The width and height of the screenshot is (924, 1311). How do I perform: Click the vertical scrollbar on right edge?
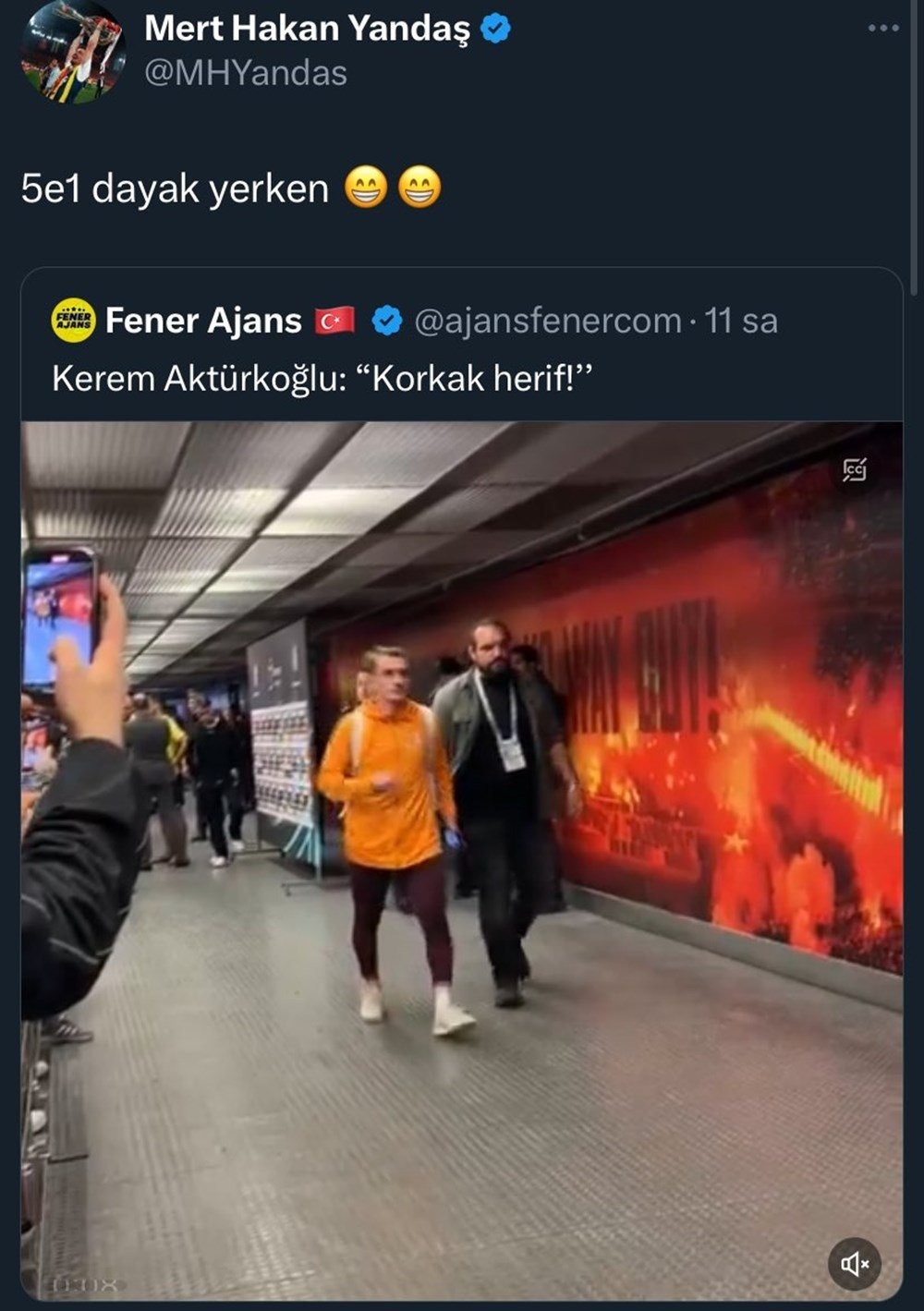[916, 148]
